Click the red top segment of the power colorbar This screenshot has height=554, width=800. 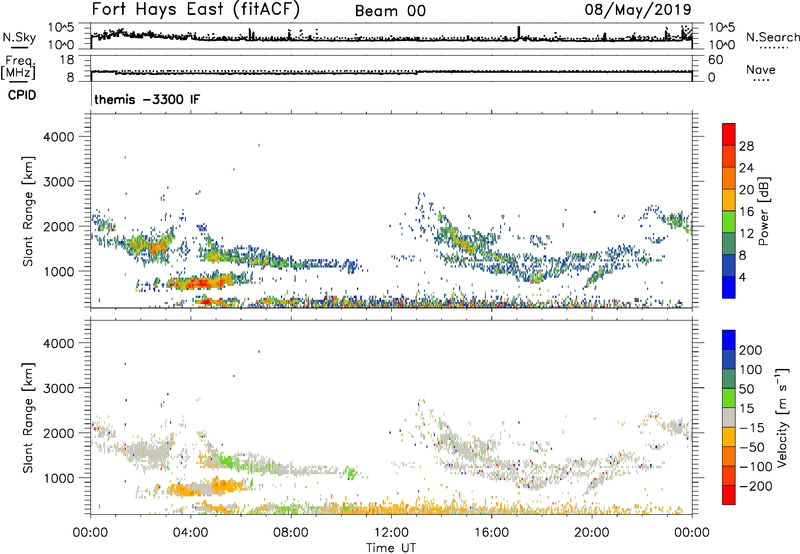(x=729, y=134)
